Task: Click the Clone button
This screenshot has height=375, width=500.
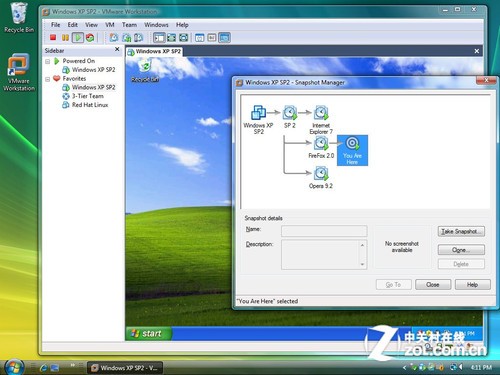Action: click(461, 250)
